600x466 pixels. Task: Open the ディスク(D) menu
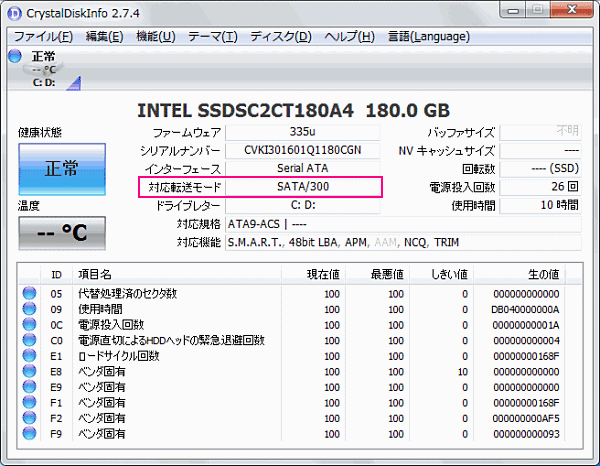(281, 37)
